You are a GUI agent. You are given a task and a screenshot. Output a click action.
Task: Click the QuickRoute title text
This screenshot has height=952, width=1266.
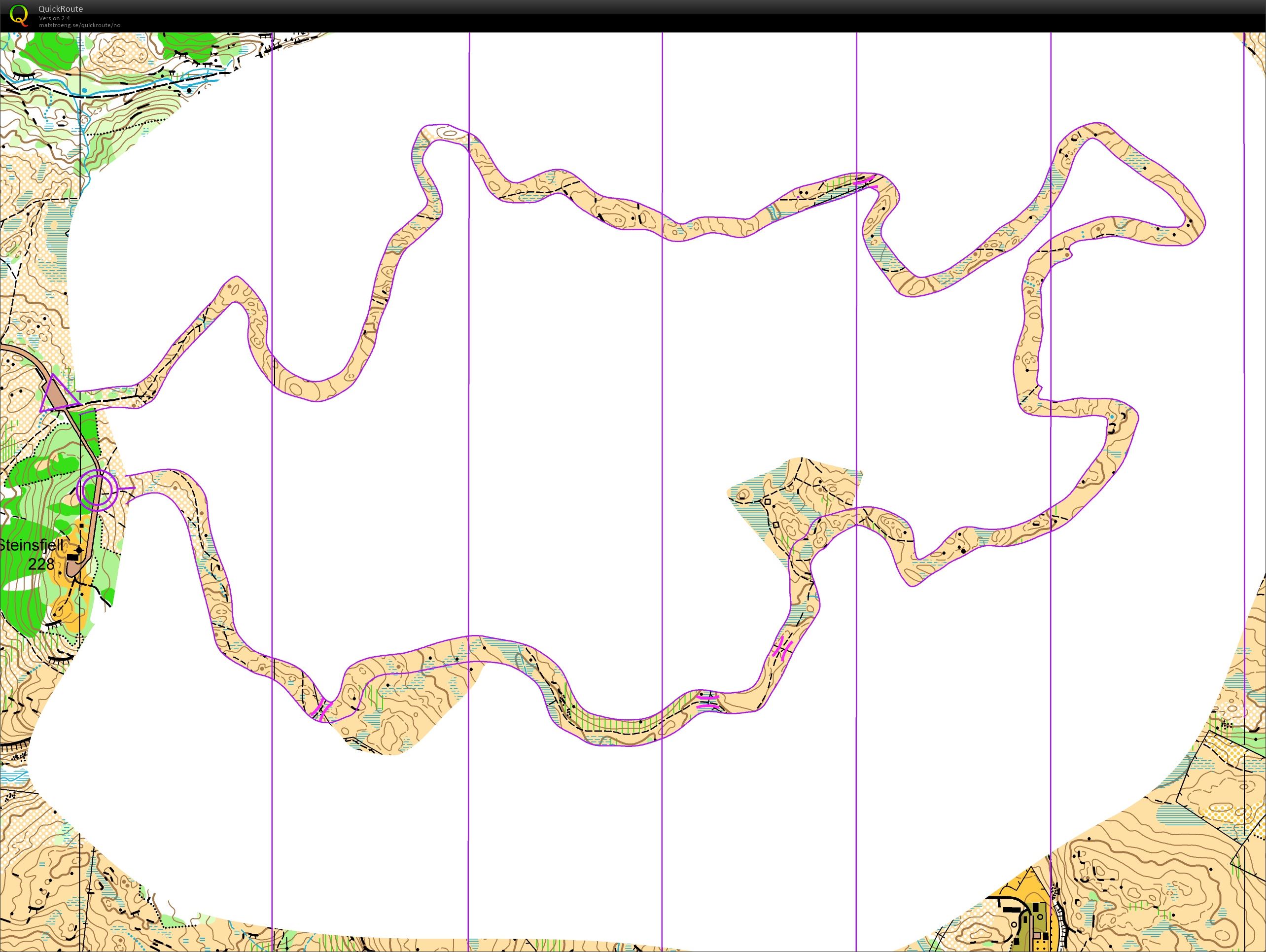(61, 8)
